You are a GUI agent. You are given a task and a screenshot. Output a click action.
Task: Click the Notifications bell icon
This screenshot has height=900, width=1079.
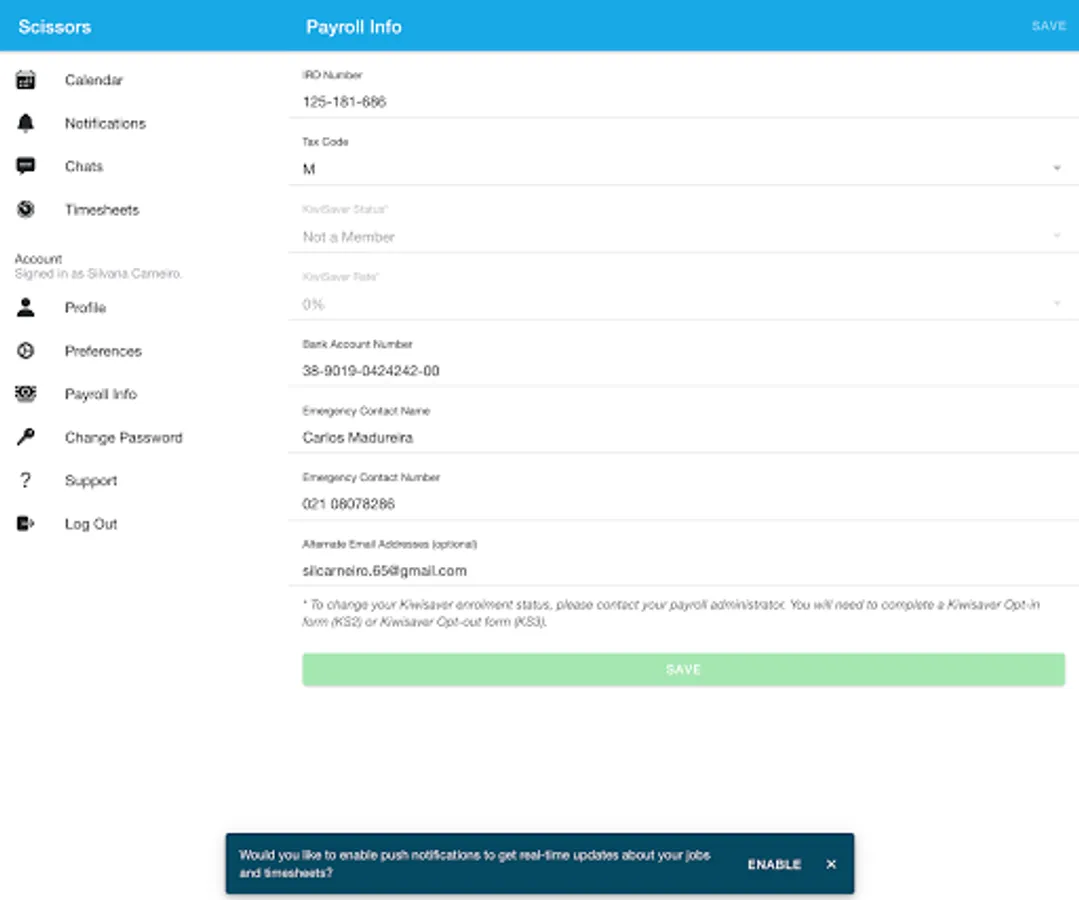coord(25,123)
